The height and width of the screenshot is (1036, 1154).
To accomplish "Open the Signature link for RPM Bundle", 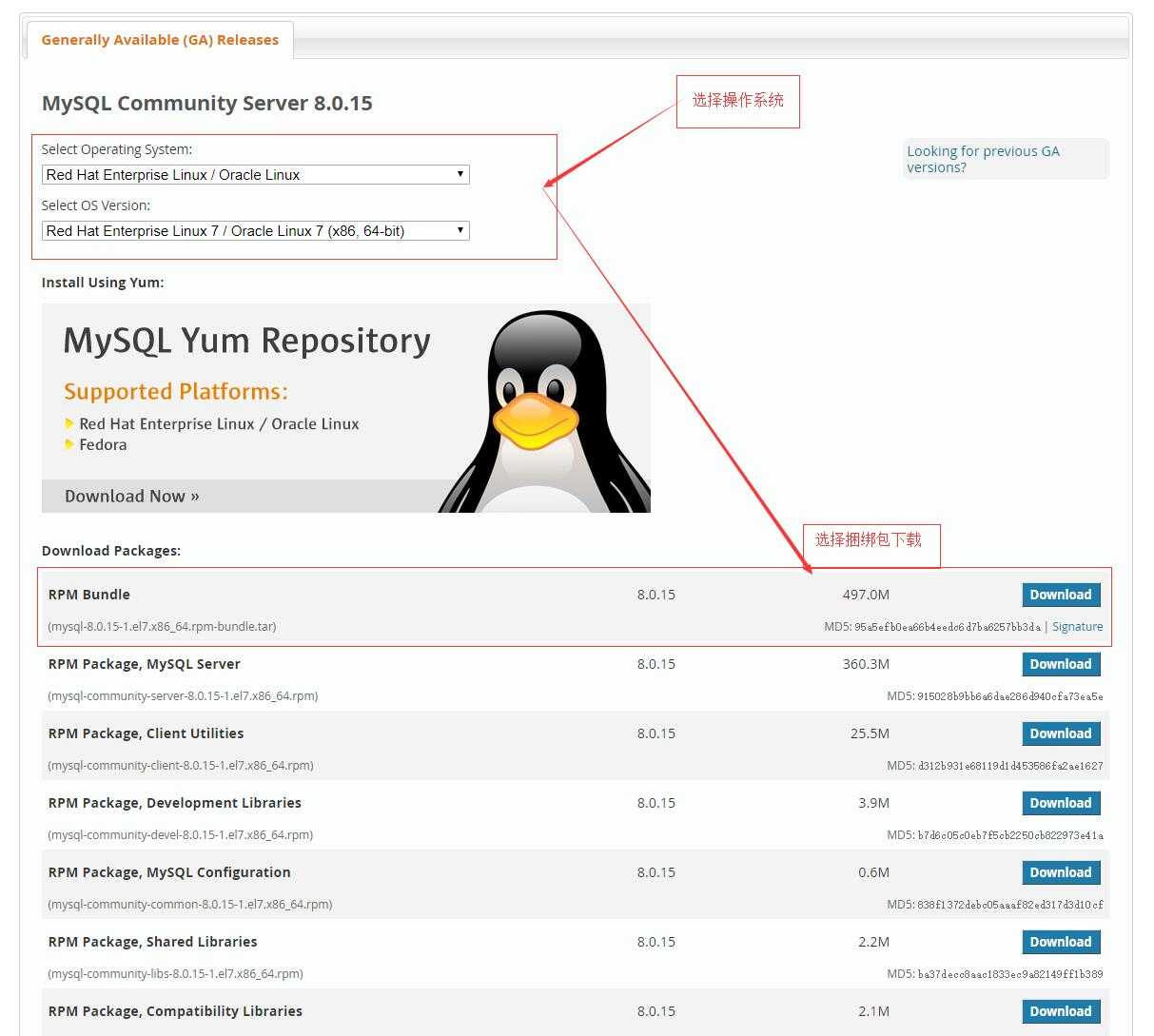I will pos(1077,627).
